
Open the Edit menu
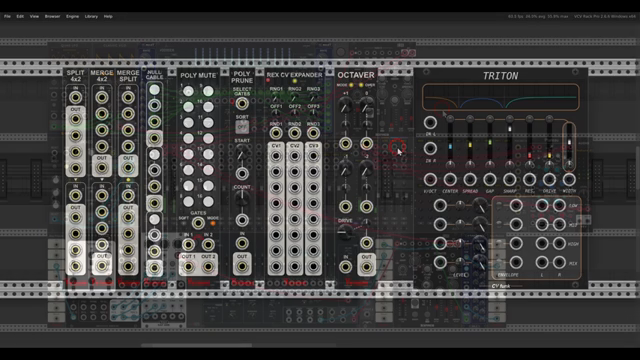tap(20, 16)
